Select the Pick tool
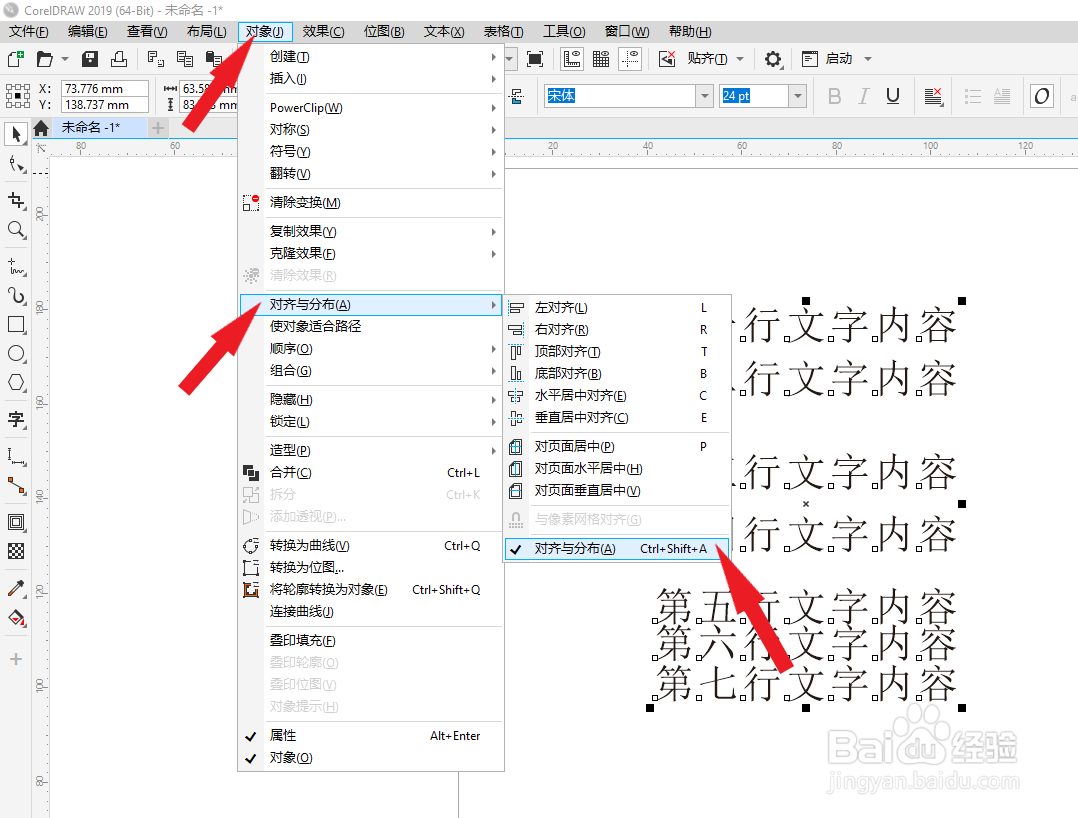Image resolution: width=1078 pixels, height=818 pixels. click(x=15, y=134)
